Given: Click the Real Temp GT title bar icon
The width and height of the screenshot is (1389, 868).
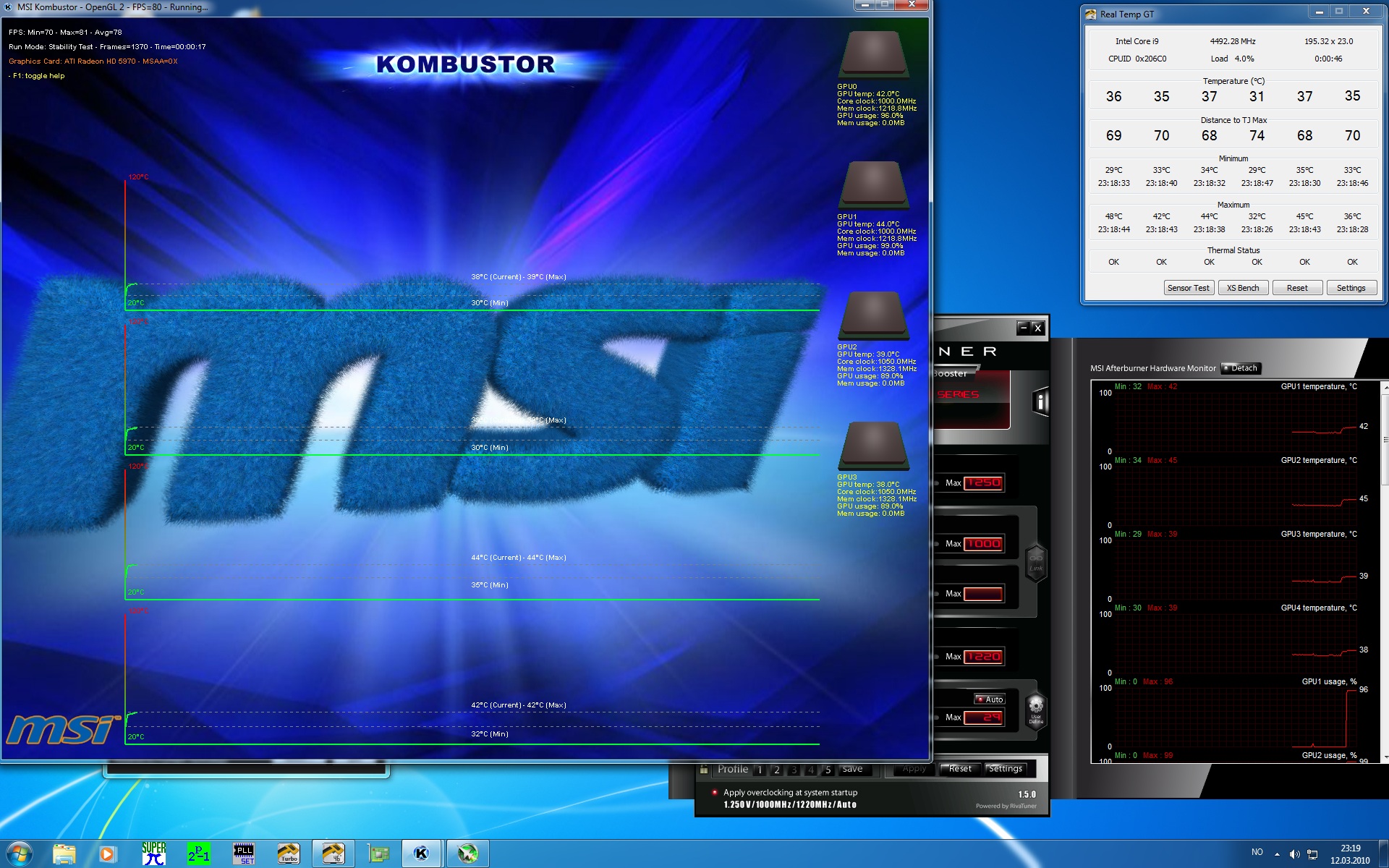Looking at the screenshot, I should pyautogui.click(x=1090, y=14).
